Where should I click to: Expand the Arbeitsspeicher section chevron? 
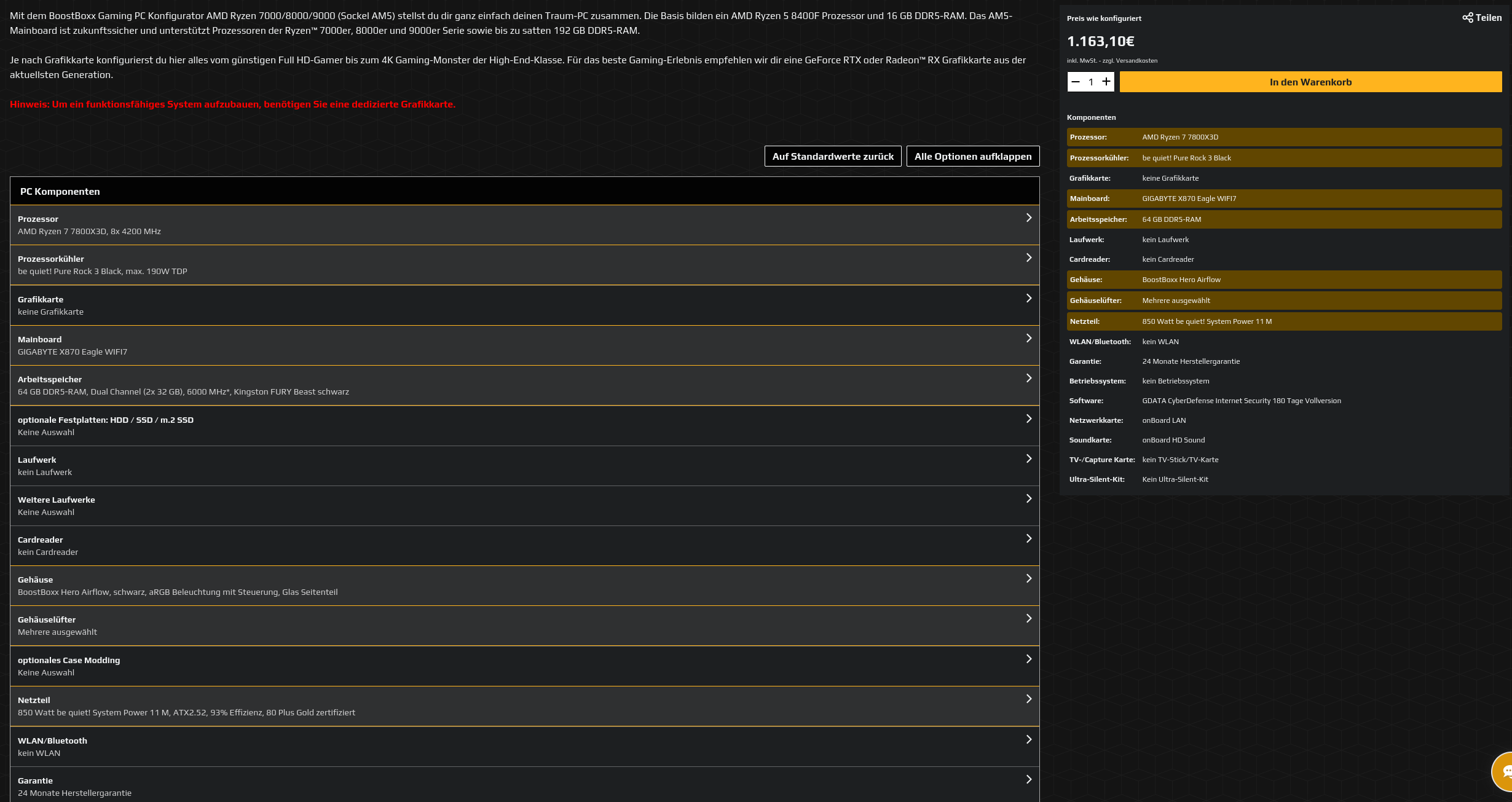click(x=1028, y=379)
